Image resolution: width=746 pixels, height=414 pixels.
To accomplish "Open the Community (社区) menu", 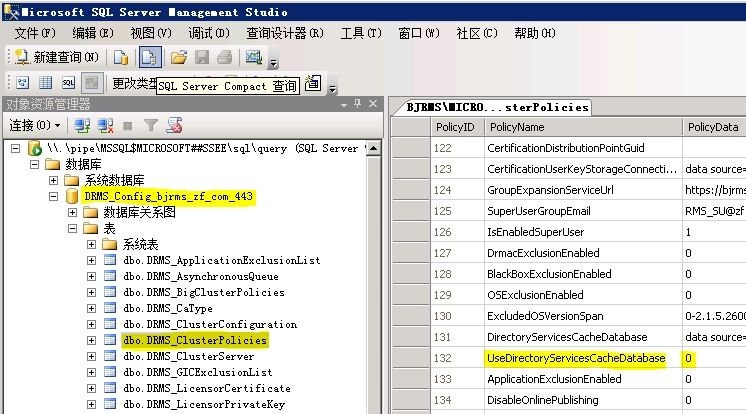I will [x=477, y=33].
